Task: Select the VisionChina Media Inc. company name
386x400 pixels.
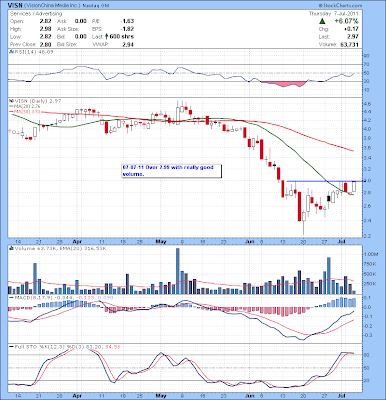Action: [x=53, y=6]
